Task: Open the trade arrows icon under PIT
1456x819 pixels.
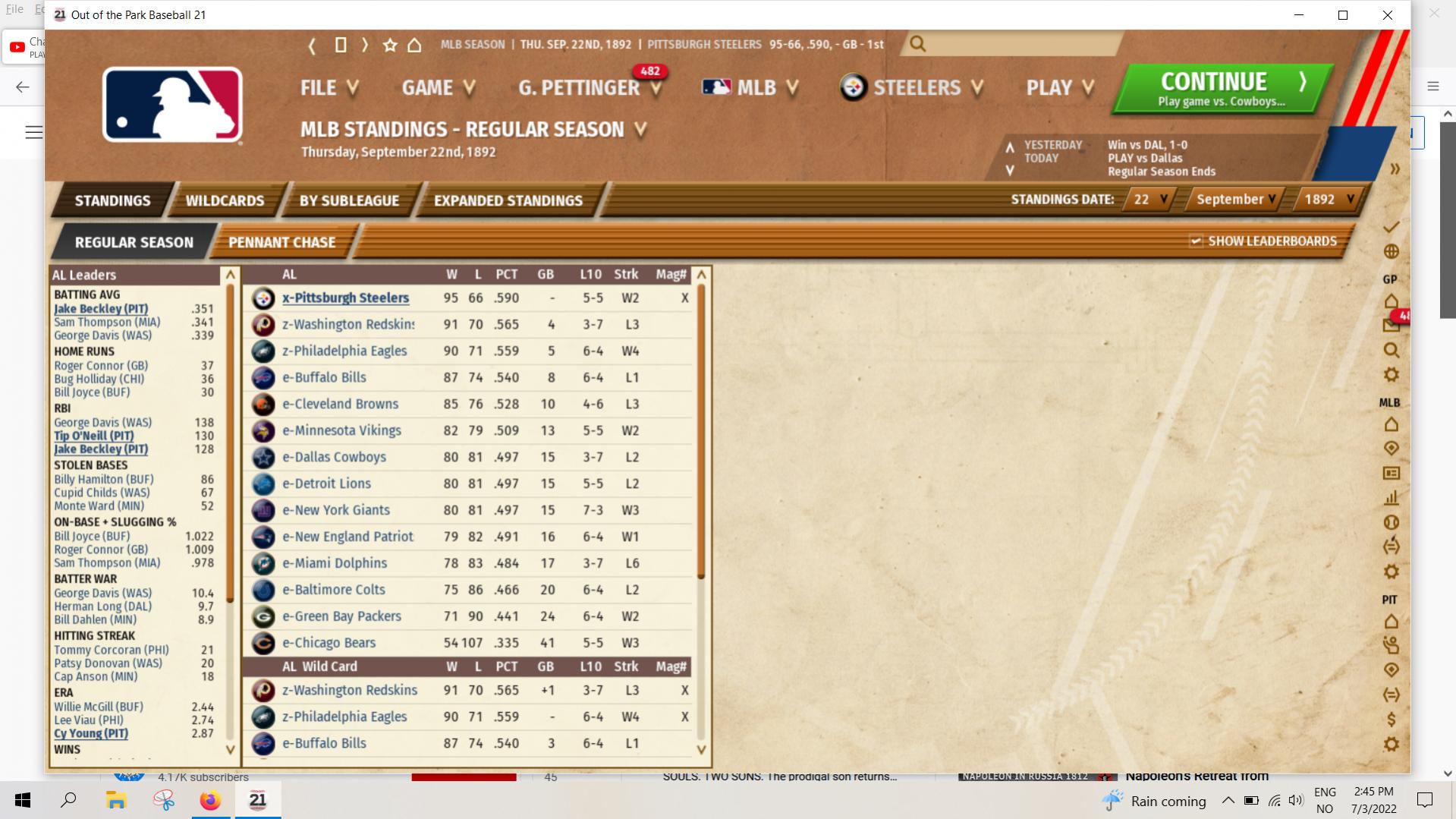Action: coord(1391,695)
